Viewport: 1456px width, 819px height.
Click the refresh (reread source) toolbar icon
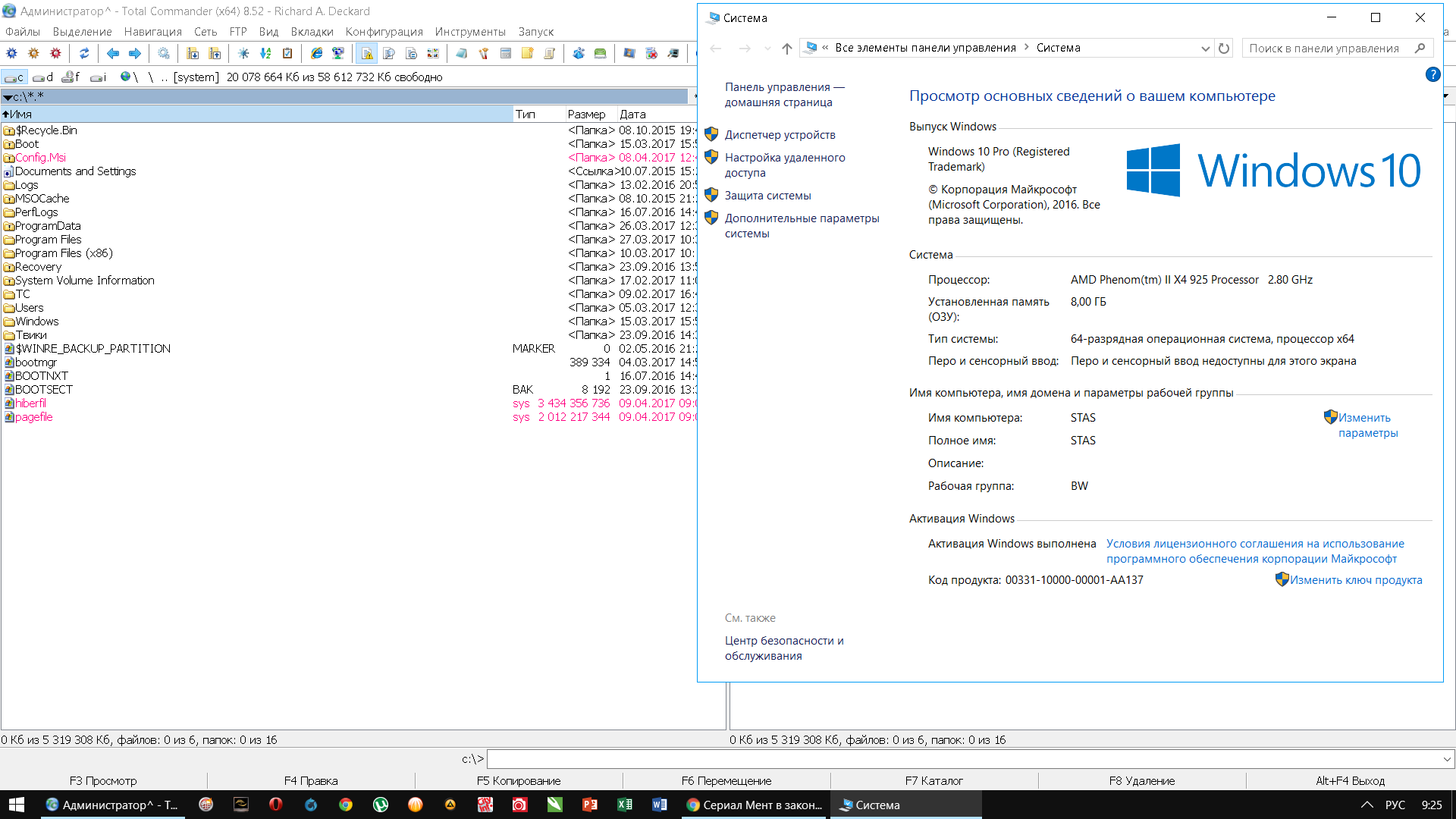point(84,53)
